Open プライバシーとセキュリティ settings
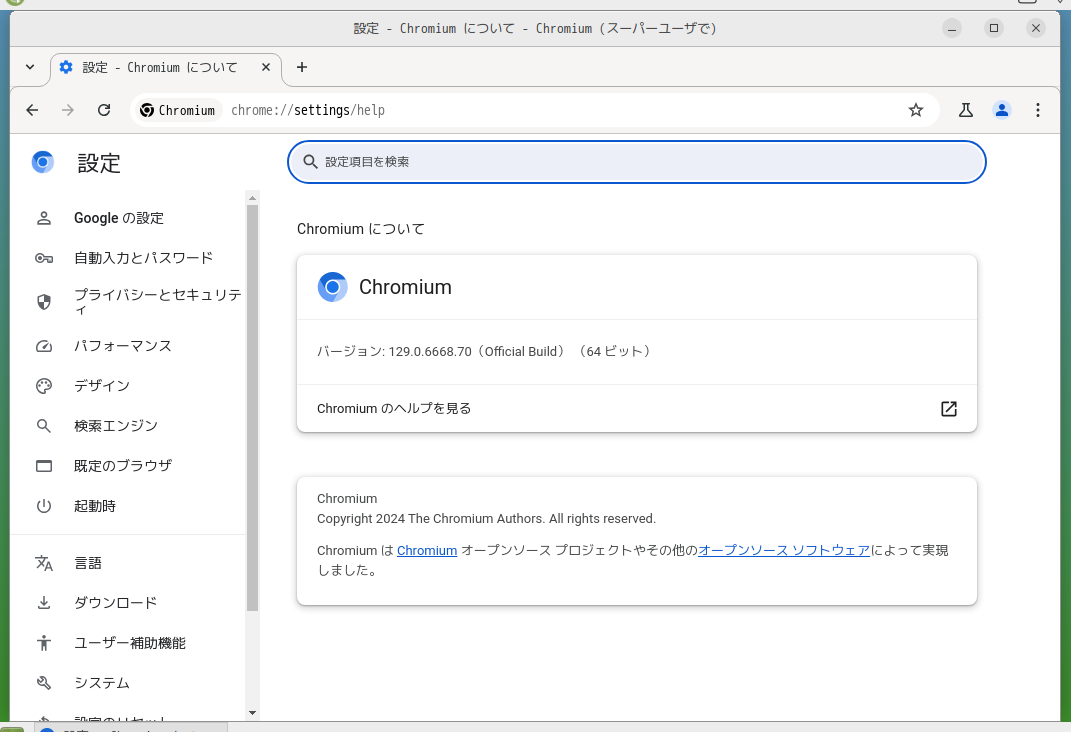 point(157,301)
